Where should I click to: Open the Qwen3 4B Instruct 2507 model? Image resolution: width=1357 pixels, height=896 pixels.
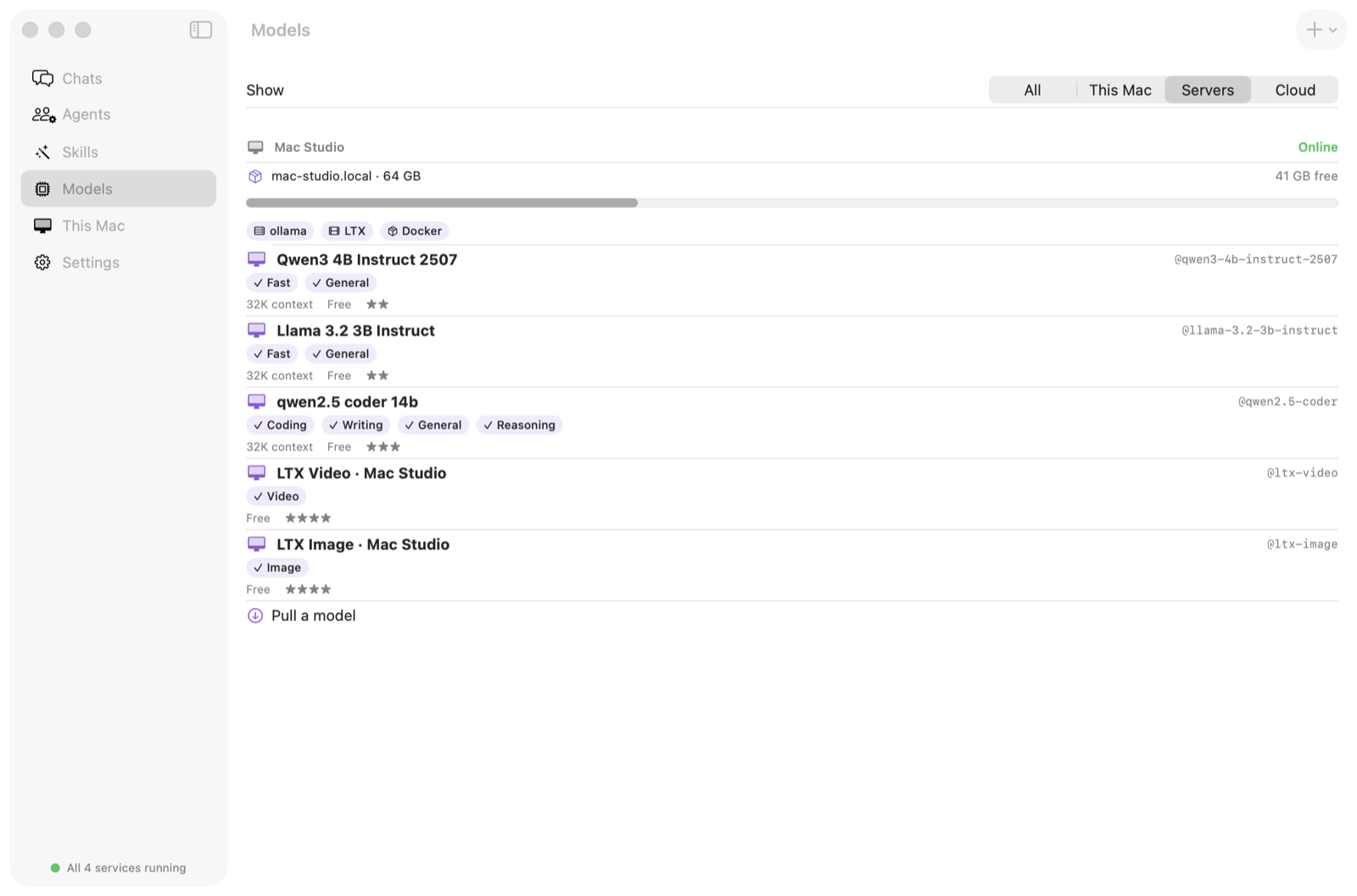coord(366,259)
